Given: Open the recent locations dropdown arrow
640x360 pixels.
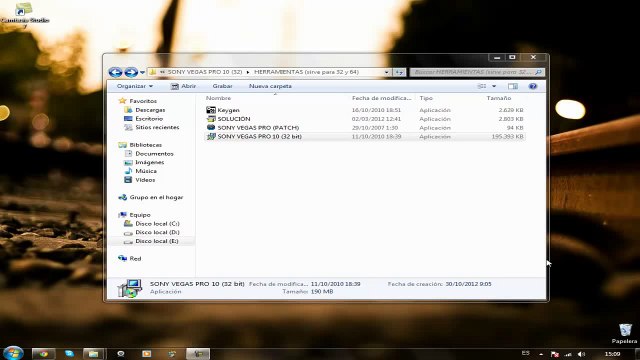Looking at the screenshot, I should [x=142, y=73].
